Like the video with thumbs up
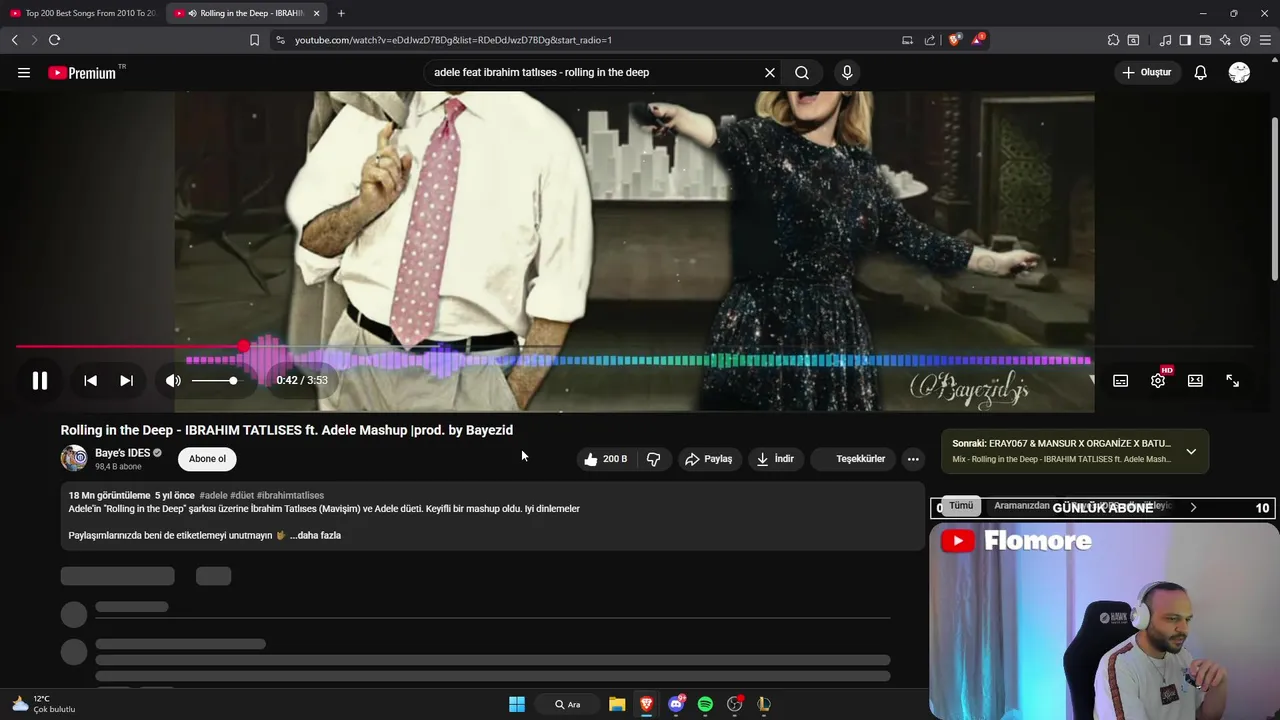 point(605,459)
